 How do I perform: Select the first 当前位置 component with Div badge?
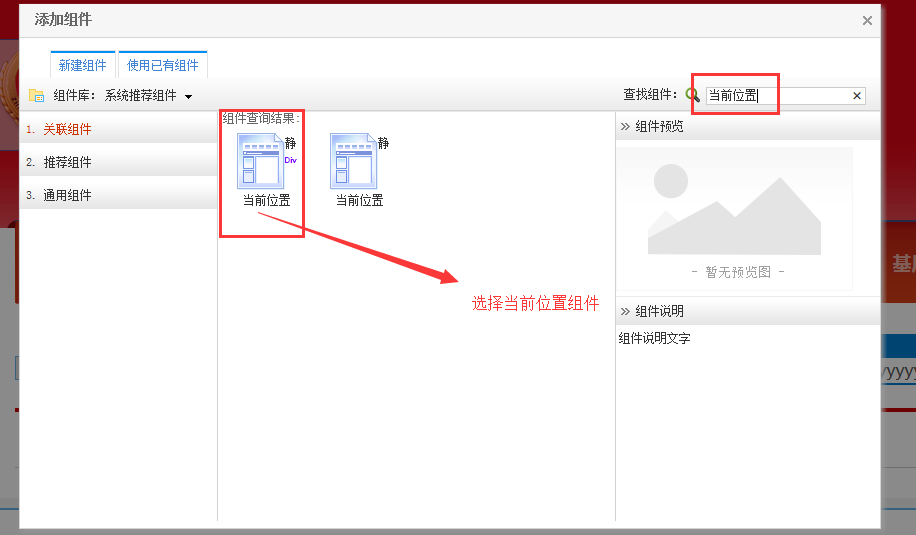pos(261,162)
